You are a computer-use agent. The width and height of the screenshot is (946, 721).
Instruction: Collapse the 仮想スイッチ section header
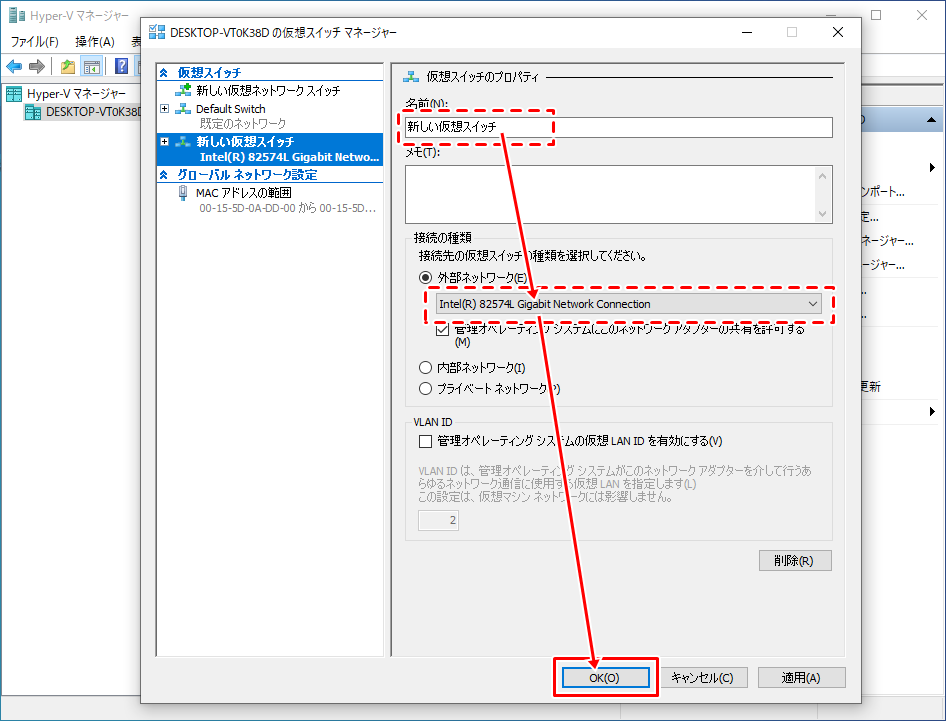click(164, 73)
